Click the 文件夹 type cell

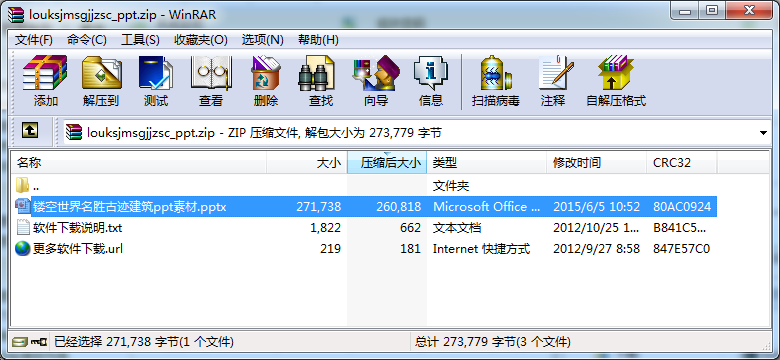[x=451, y=186]
